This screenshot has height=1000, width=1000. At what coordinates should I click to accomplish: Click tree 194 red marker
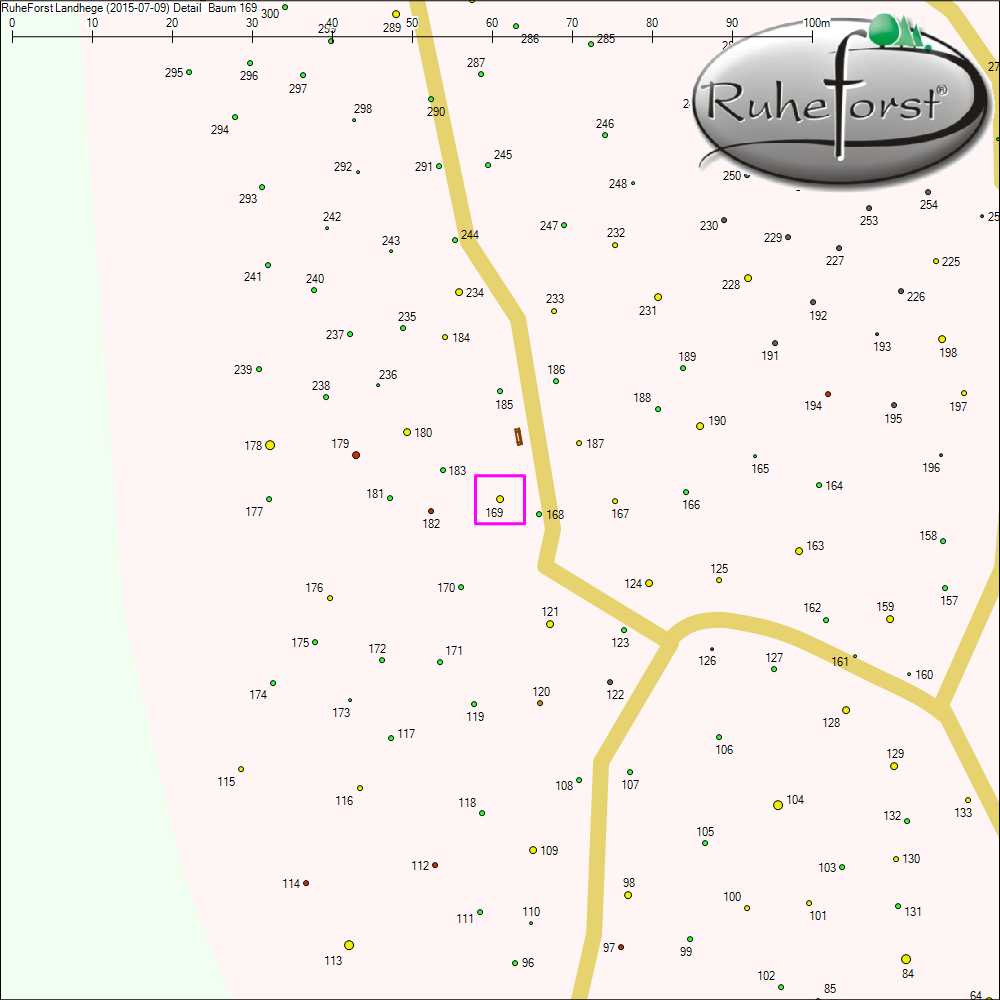point(828,394)
